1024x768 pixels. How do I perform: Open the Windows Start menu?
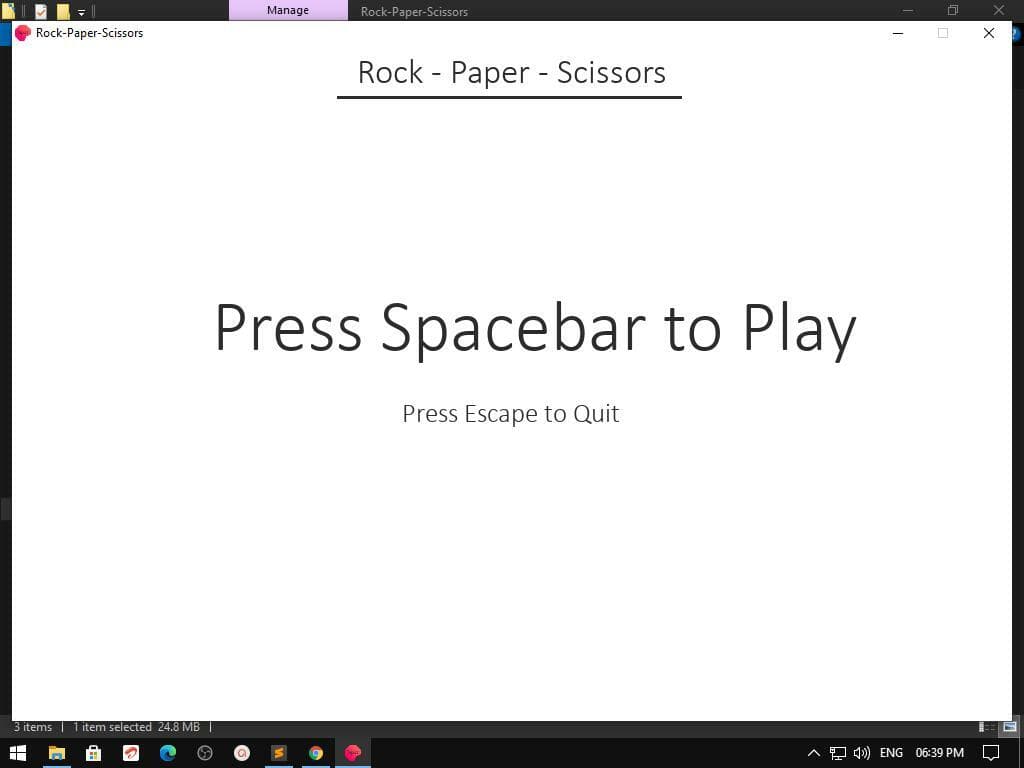pos(18,753)
